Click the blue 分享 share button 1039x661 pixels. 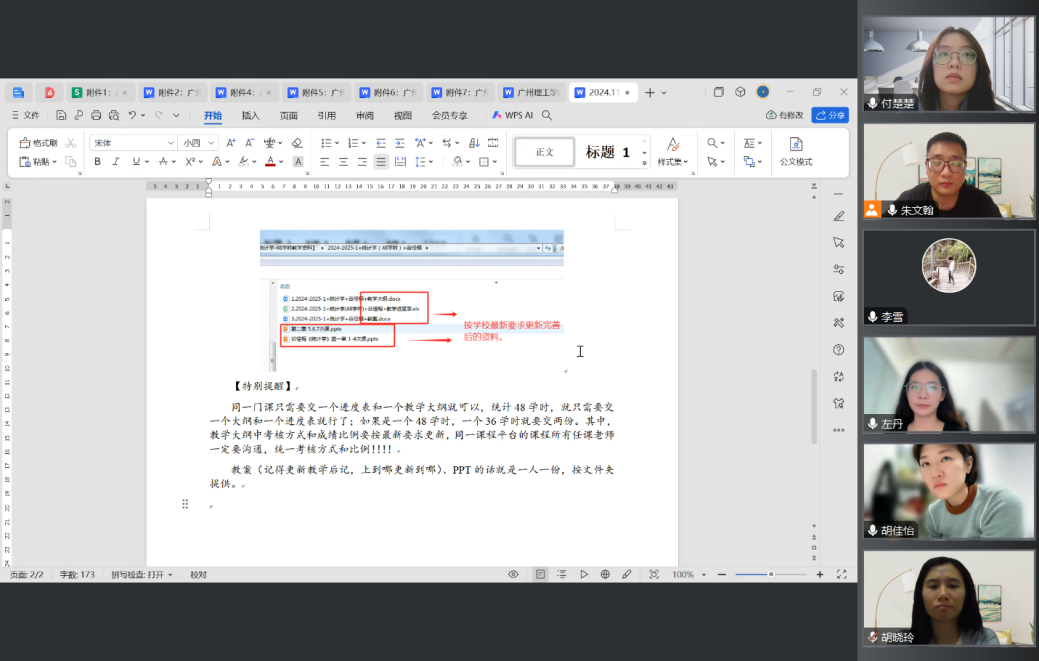[x=830, y=116]
